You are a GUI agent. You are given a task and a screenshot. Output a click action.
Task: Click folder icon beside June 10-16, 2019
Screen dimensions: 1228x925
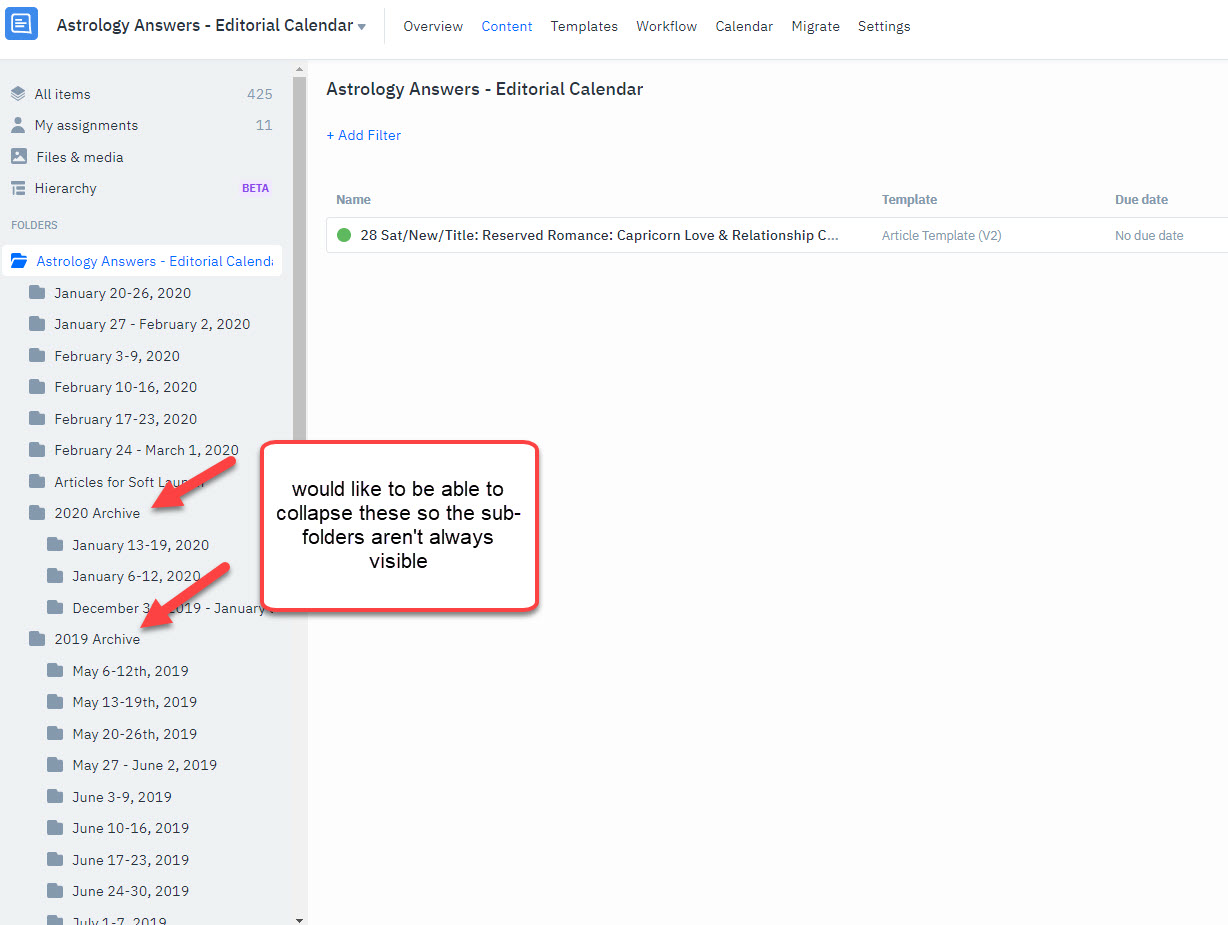pos(55,828)
